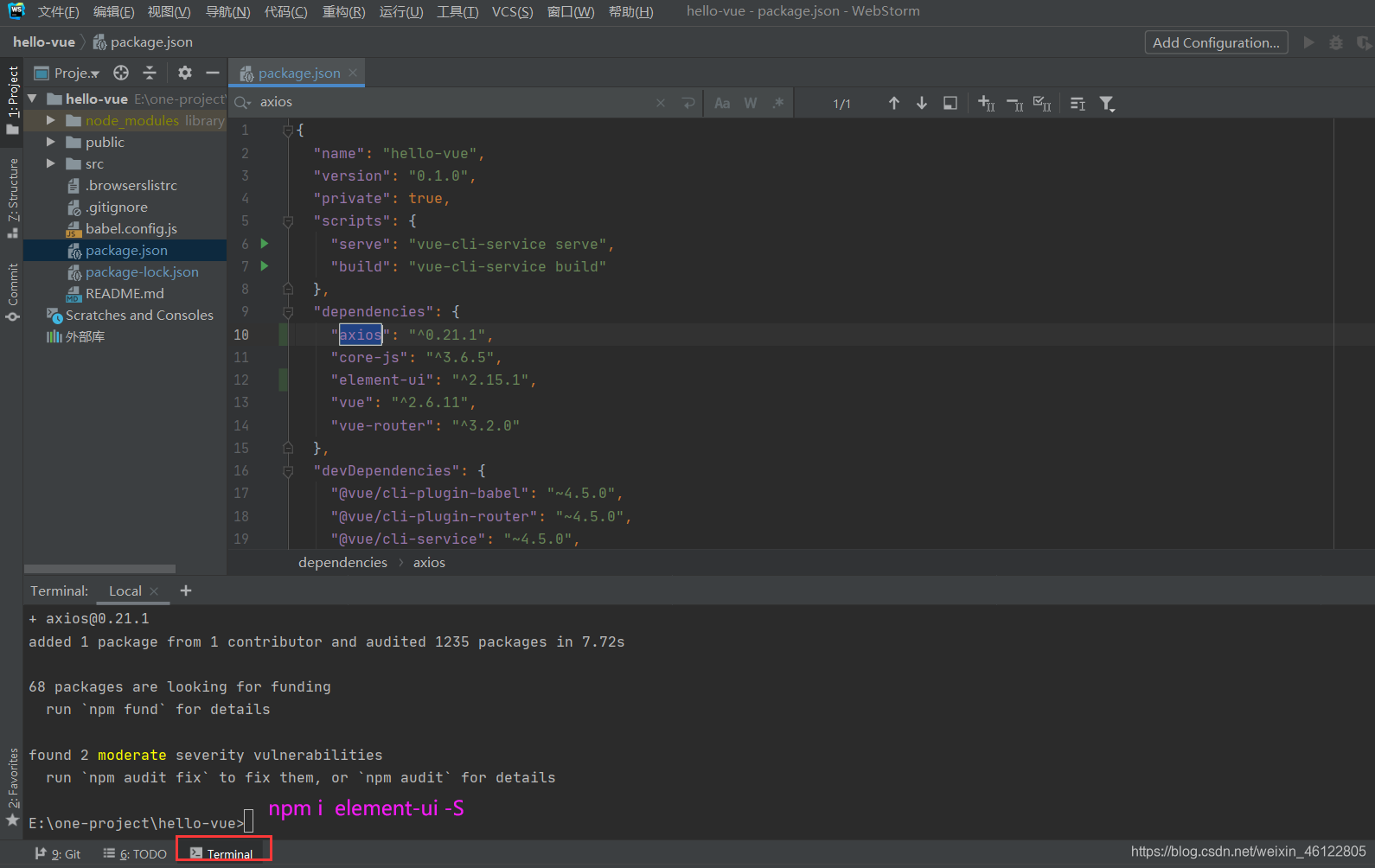Expand the public folder
Viewport: 1375px width, 868px height.
tap(51, 142)
